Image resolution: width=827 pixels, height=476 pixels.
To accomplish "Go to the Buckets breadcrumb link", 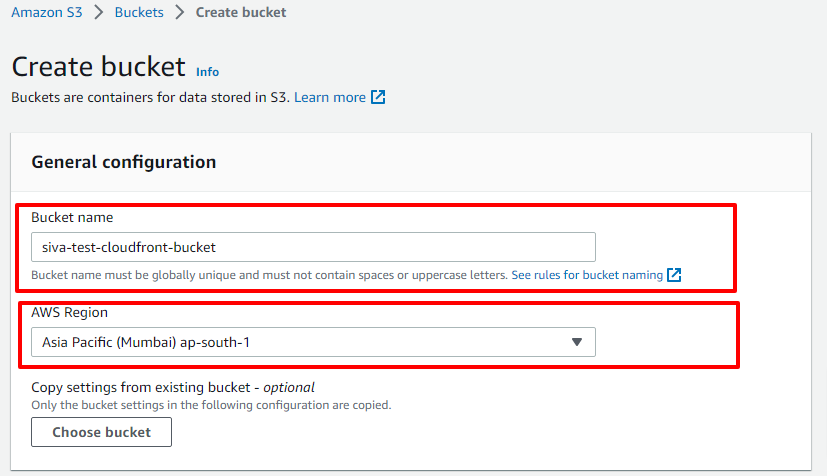I will click(x=139, y=12).
